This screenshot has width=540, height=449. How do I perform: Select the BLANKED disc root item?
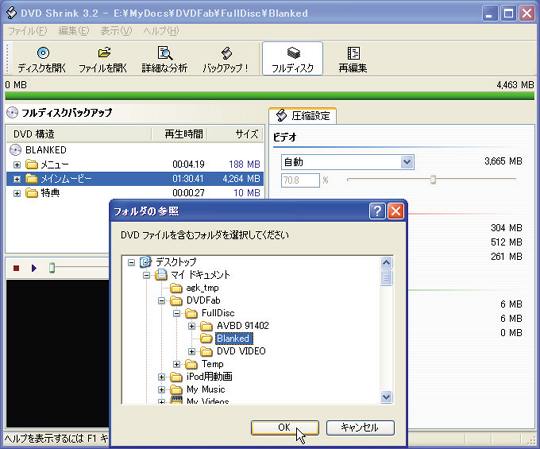click(x=39, y=150)
